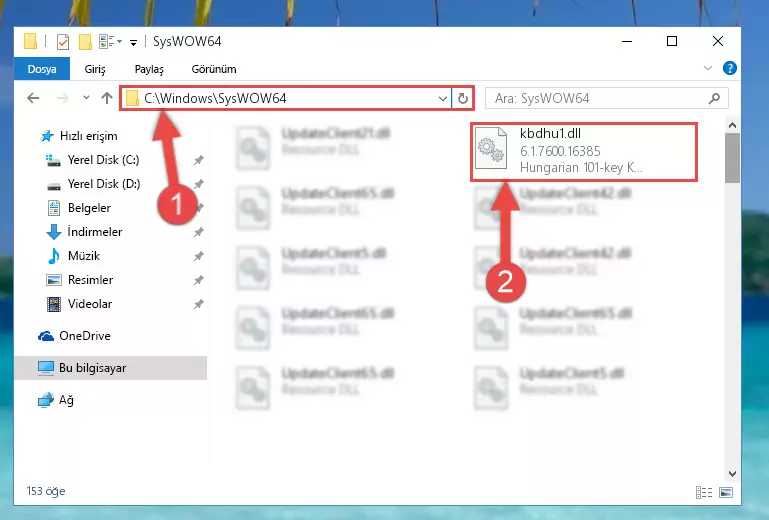Click the scrollbar down arrow
Screen dimensions: 769x520
(732, 474)
